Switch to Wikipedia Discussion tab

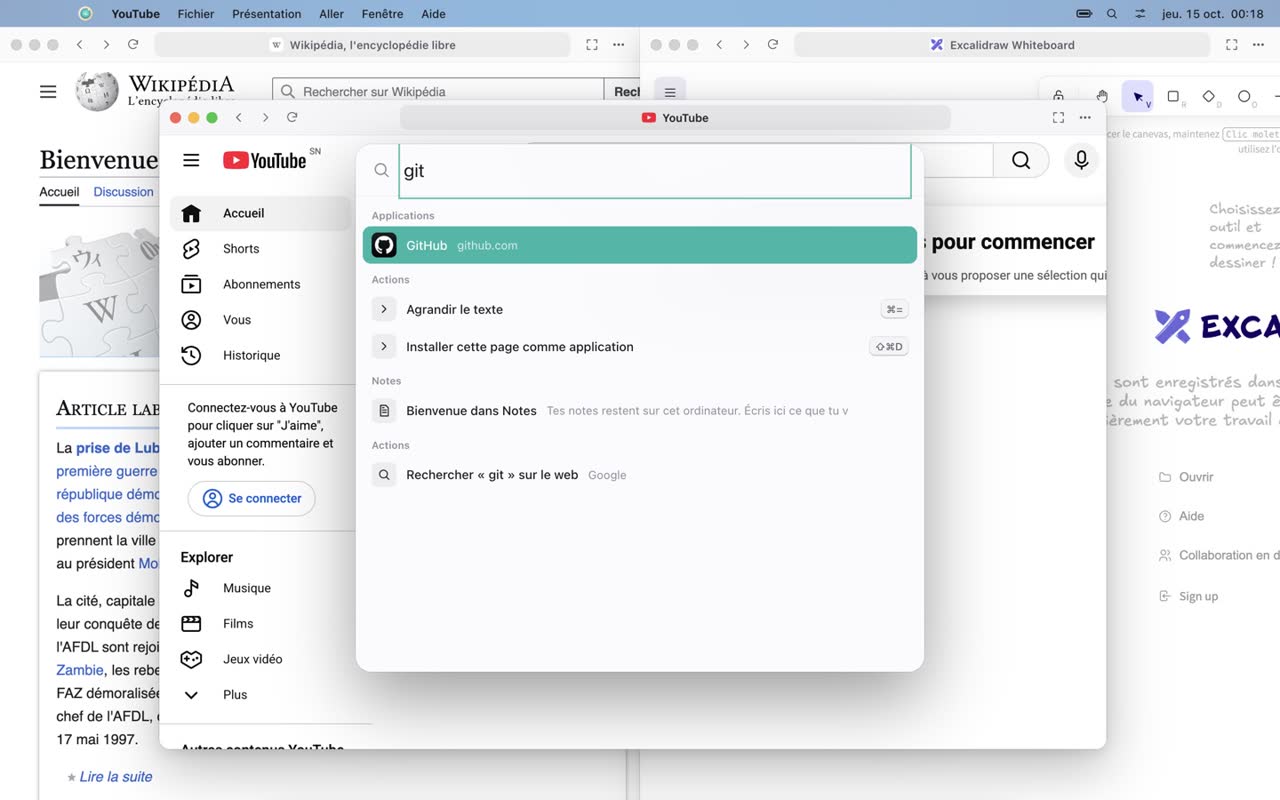tap(123, 192)
